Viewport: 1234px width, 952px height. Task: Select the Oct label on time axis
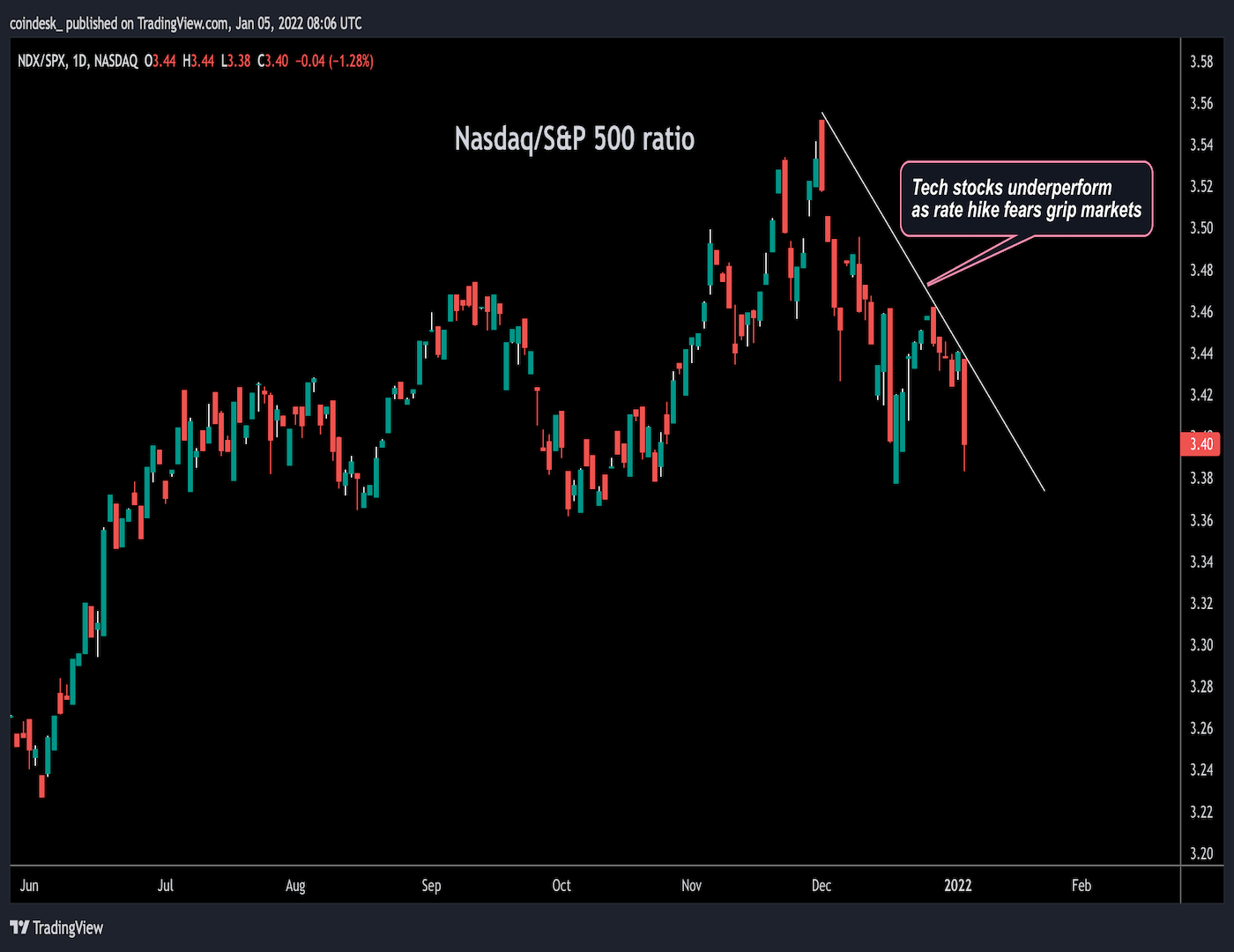pyautogui.click(x=561, y=885)
